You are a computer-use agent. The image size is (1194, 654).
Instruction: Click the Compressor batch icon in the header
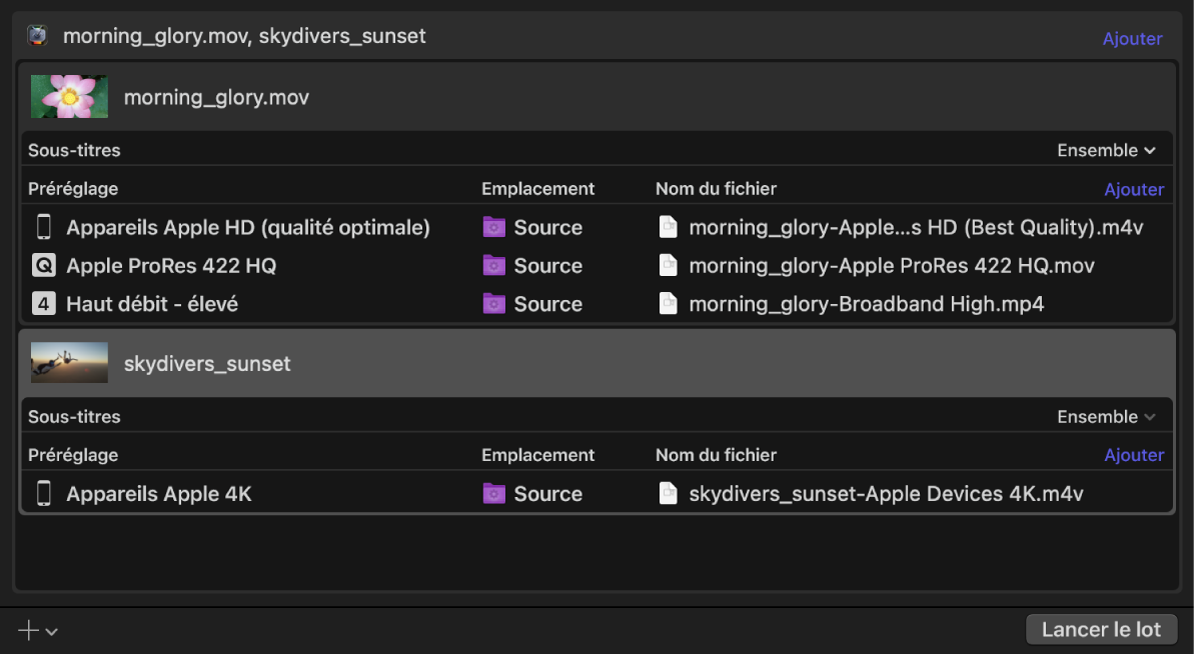pos(37,36)
